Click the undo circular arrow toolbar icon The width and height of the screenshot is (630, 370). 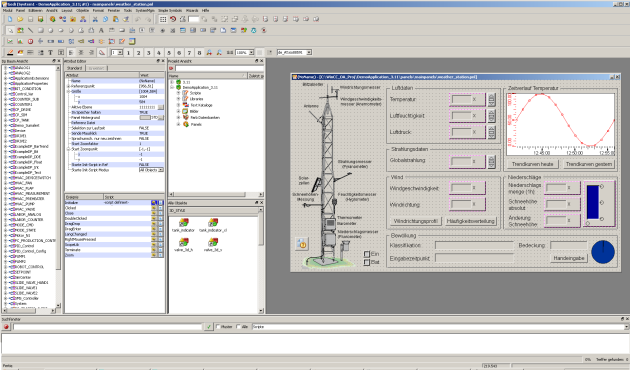(173, 19)
